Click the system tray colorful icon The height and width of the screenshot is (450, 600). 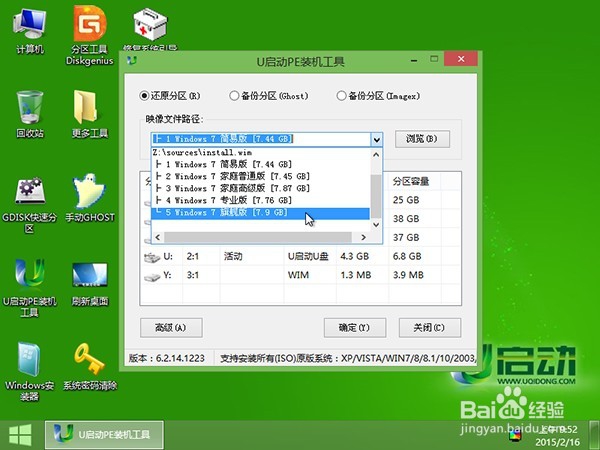[515, 435]
